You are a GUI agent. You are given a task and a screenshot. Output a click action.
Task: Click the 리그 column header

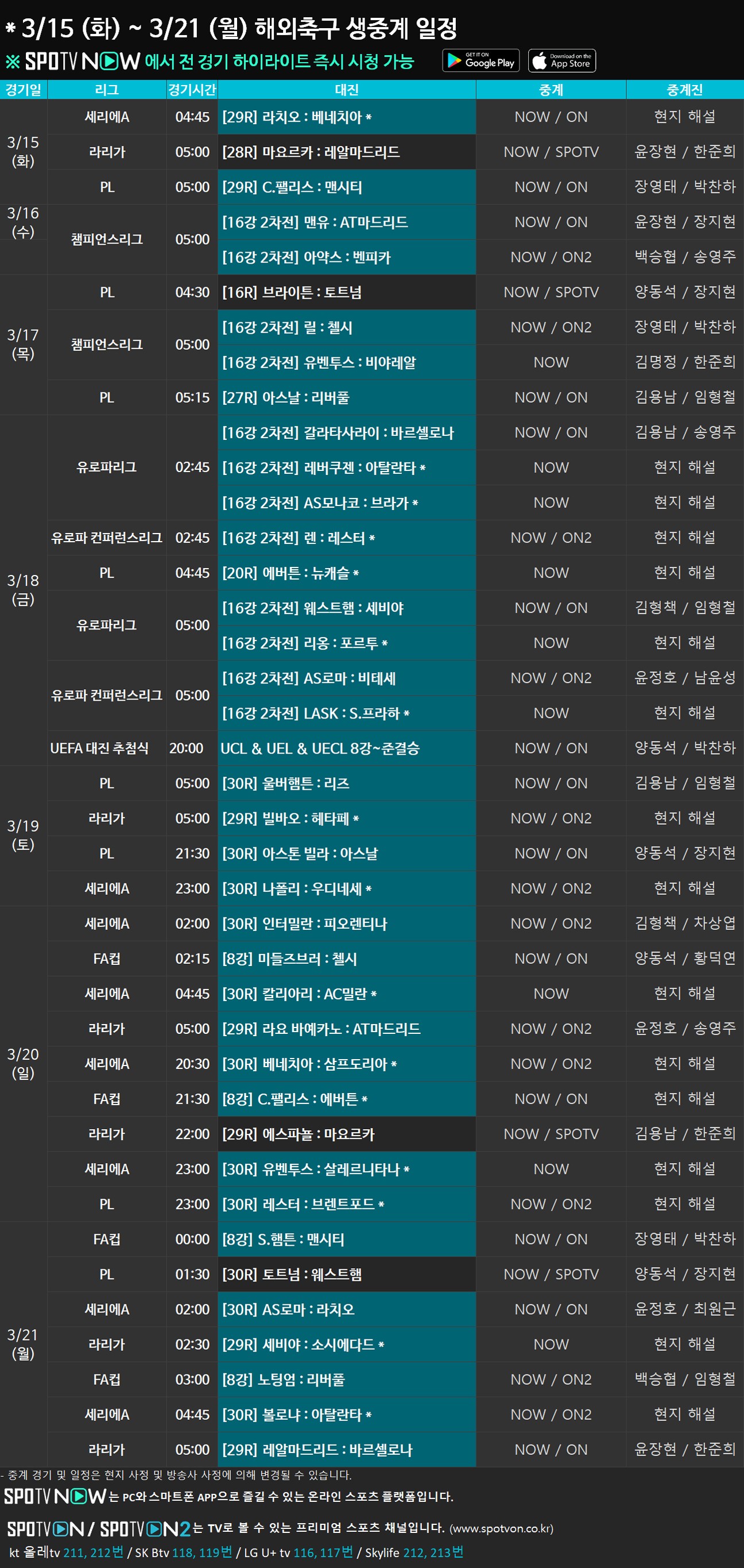(x=107, y=90)
